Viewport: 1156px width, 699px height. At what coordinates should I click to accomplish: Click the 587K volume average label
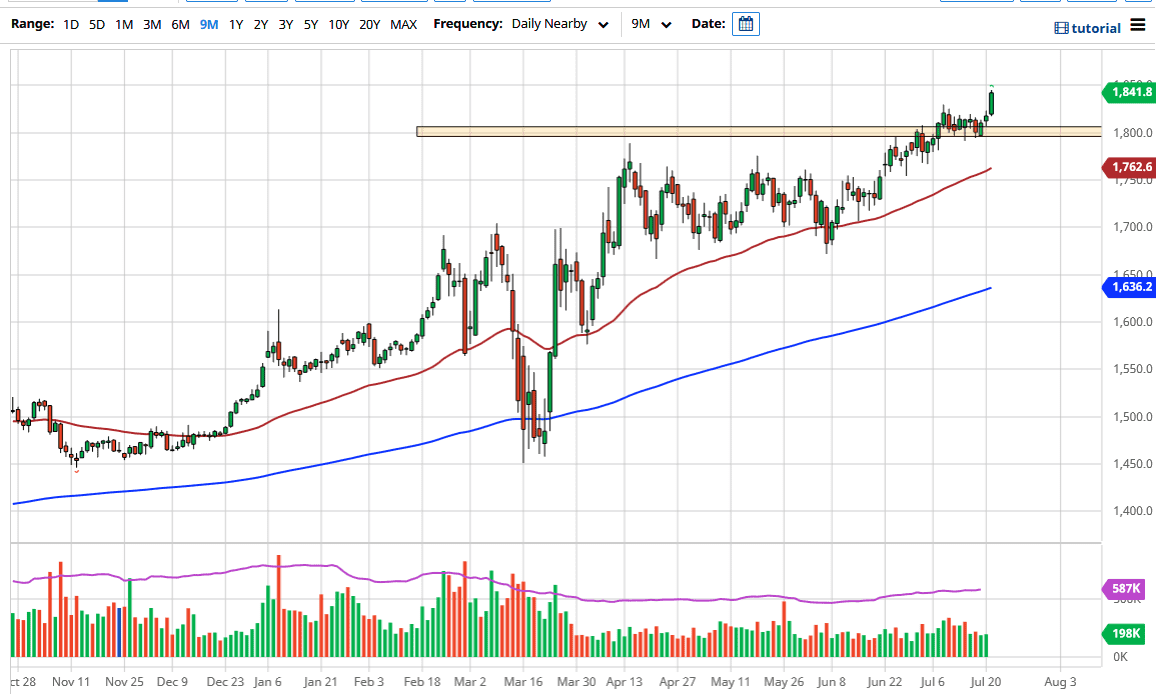click(1124, 588)
